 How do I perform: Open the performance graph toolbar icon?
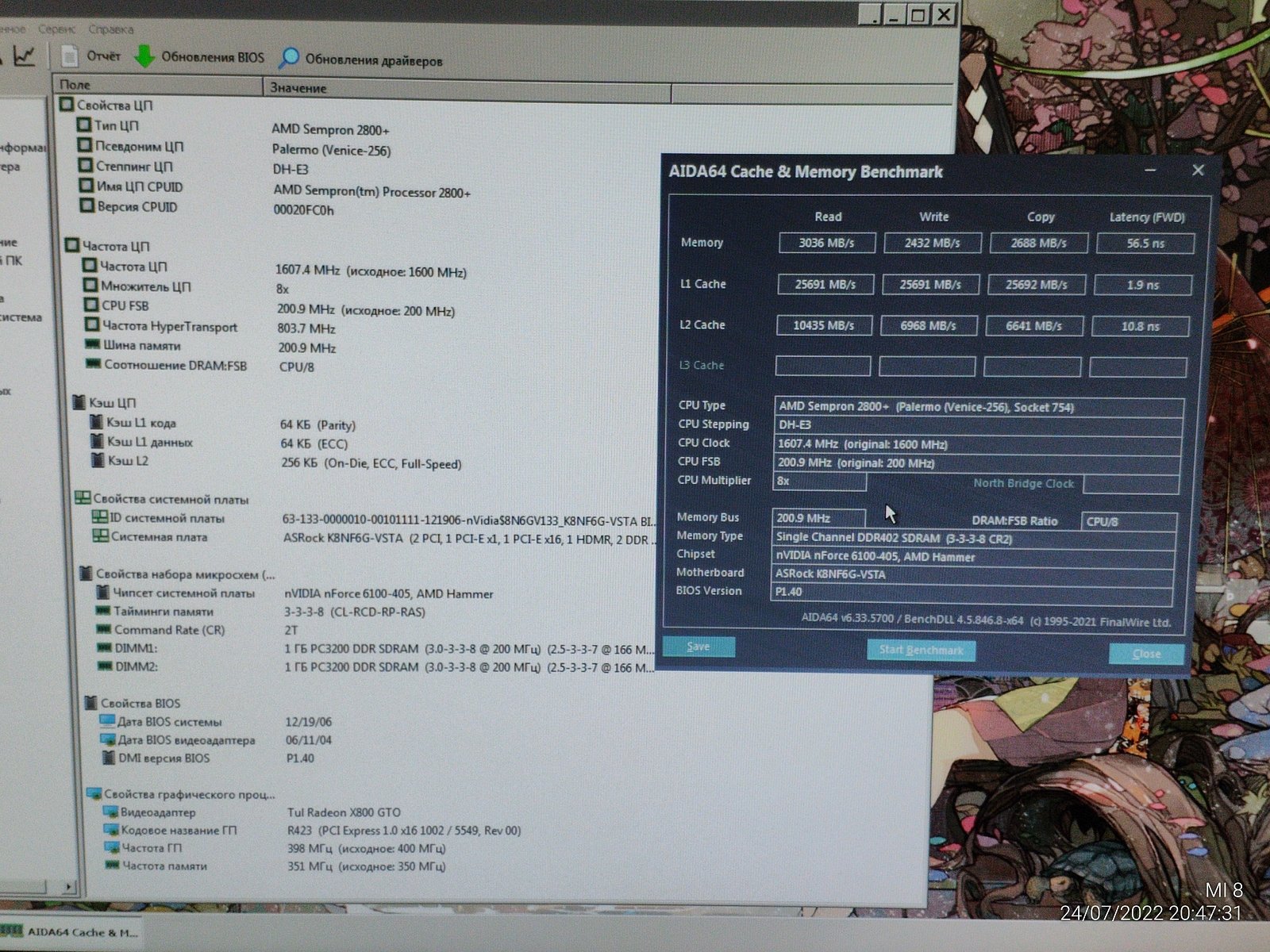click(25, 56)
